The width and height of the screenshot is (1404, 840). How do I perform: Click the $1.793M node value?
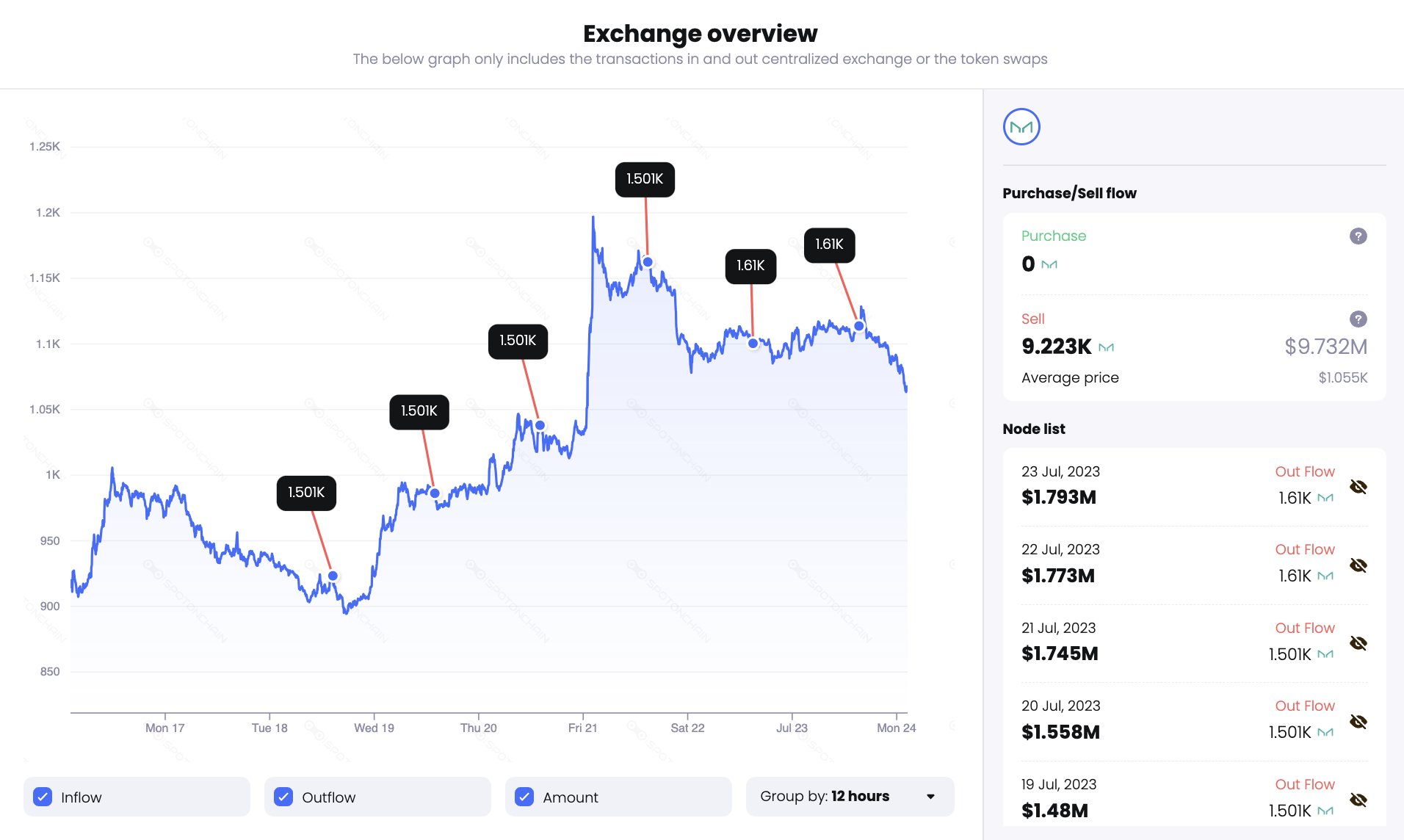pos(1059,497)
